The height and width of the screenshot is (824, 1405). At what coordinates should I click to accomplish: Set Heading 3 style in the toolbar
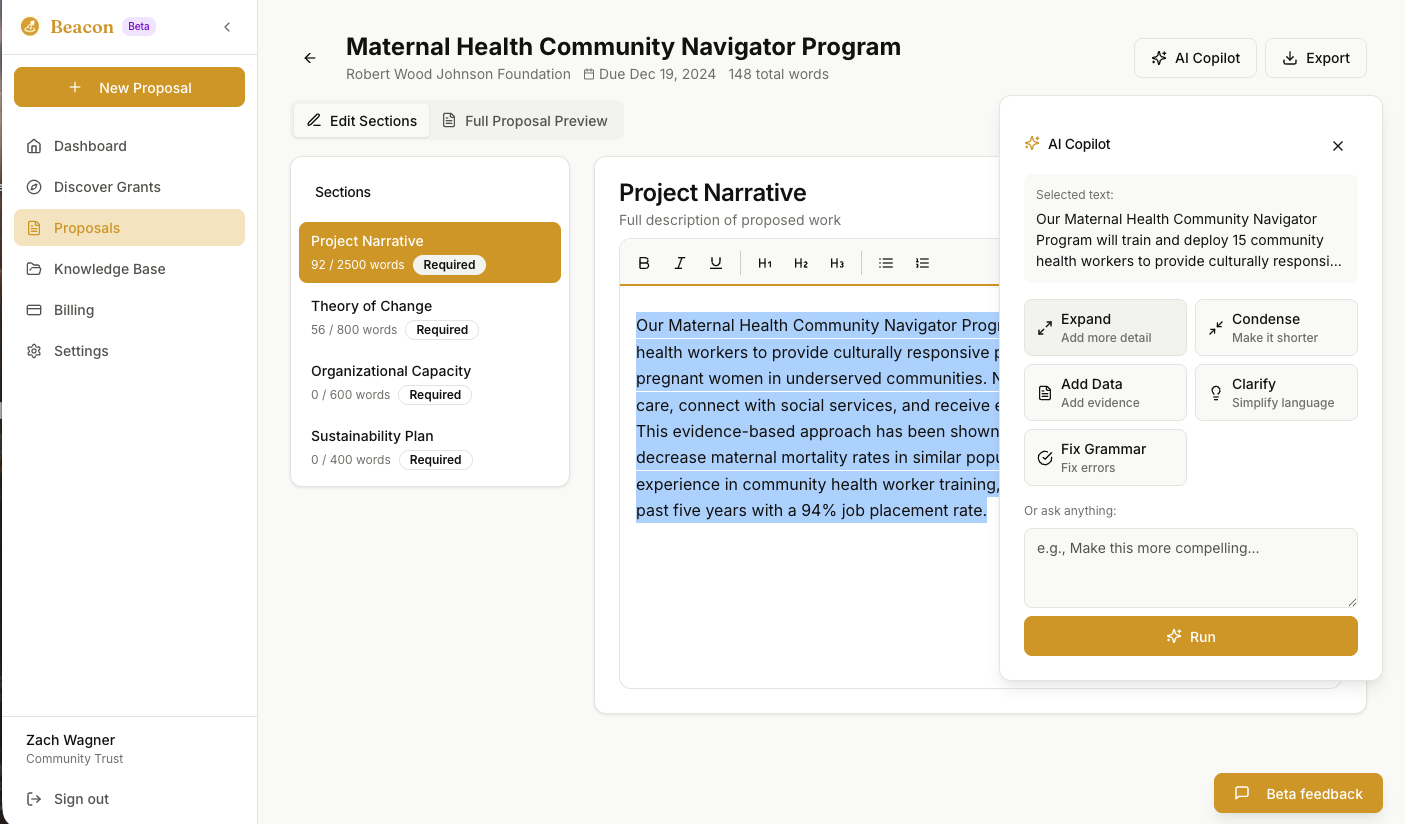837,263
